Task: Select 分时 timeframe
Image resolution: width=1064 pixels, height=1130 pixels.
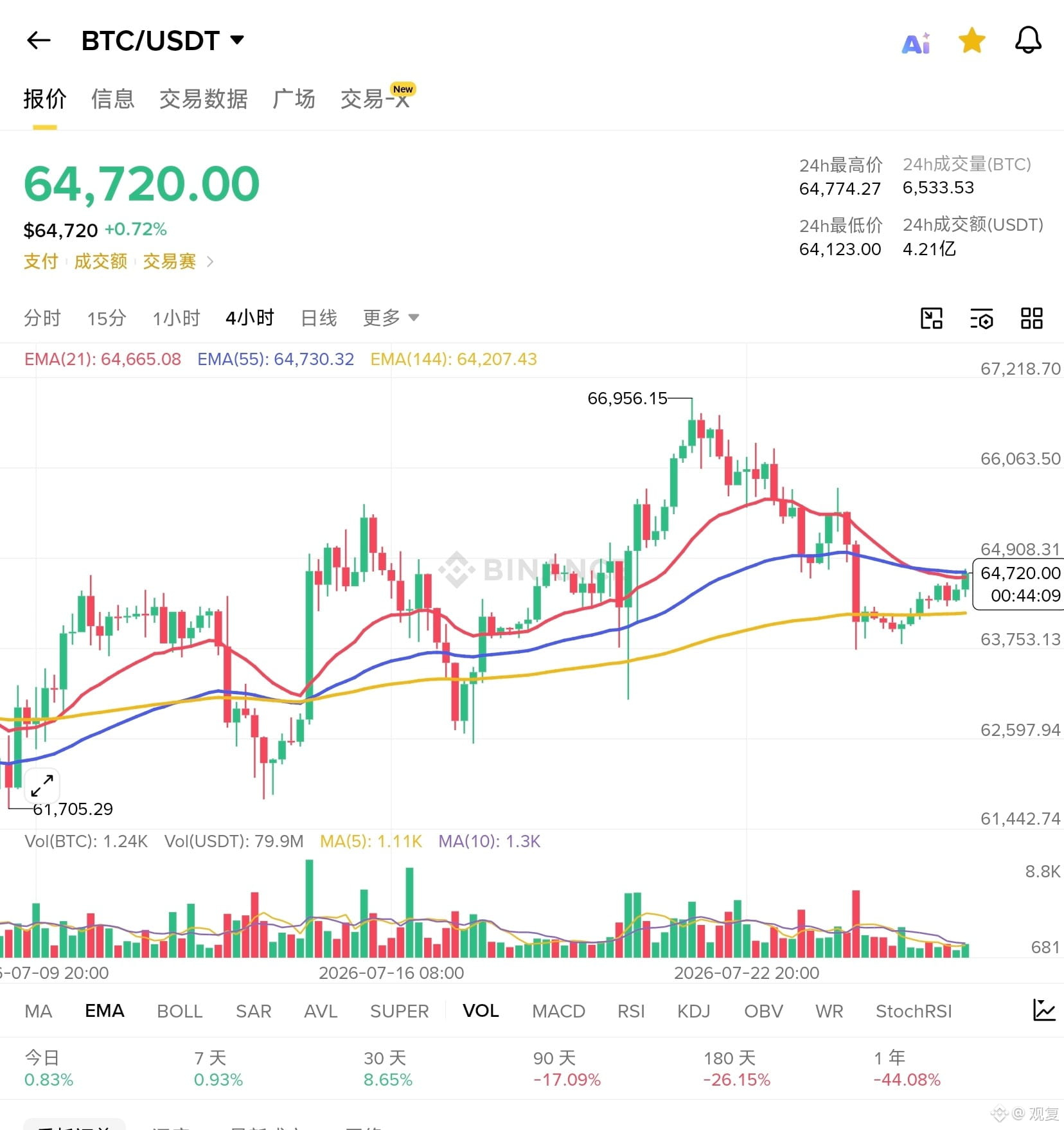Action: click(42, 318)
